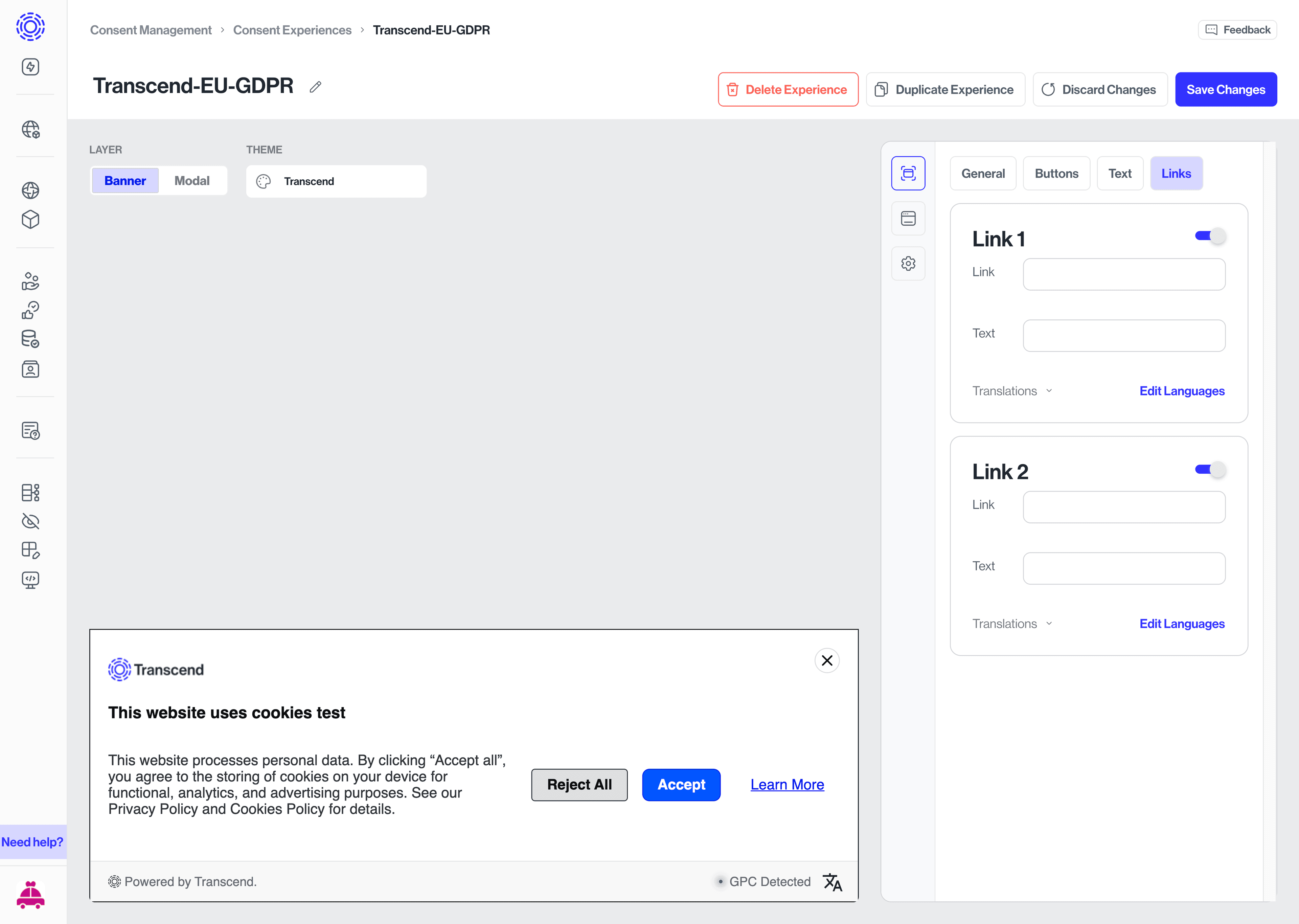1299x924 pixels.
Task: Switch to the Buttons tab
Action: coord(1056,173)
